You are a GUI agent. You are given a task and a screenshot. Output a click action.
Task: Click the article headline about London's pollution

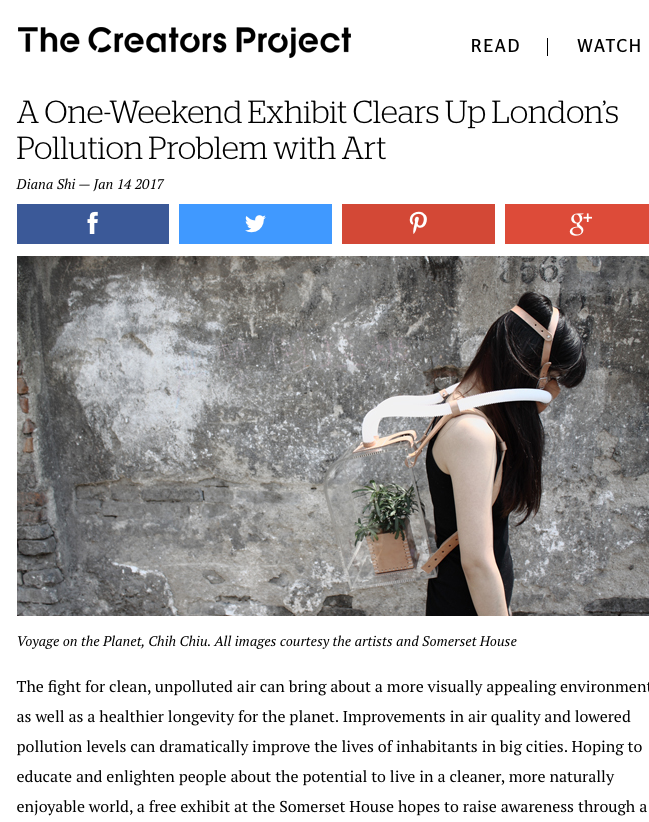[318, 130]
